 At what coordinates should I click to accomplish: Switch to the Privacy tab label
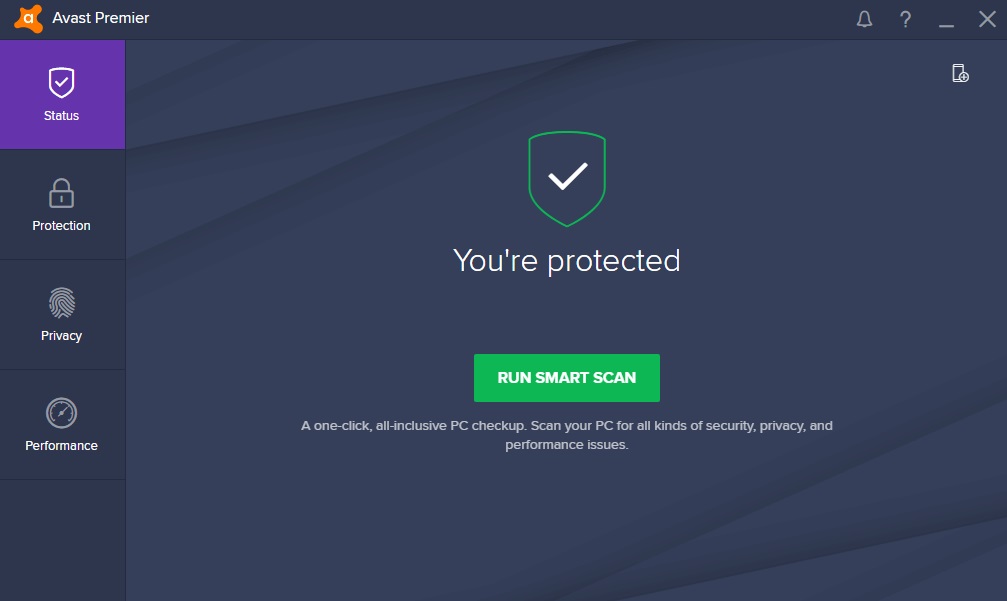pos(61,336)
